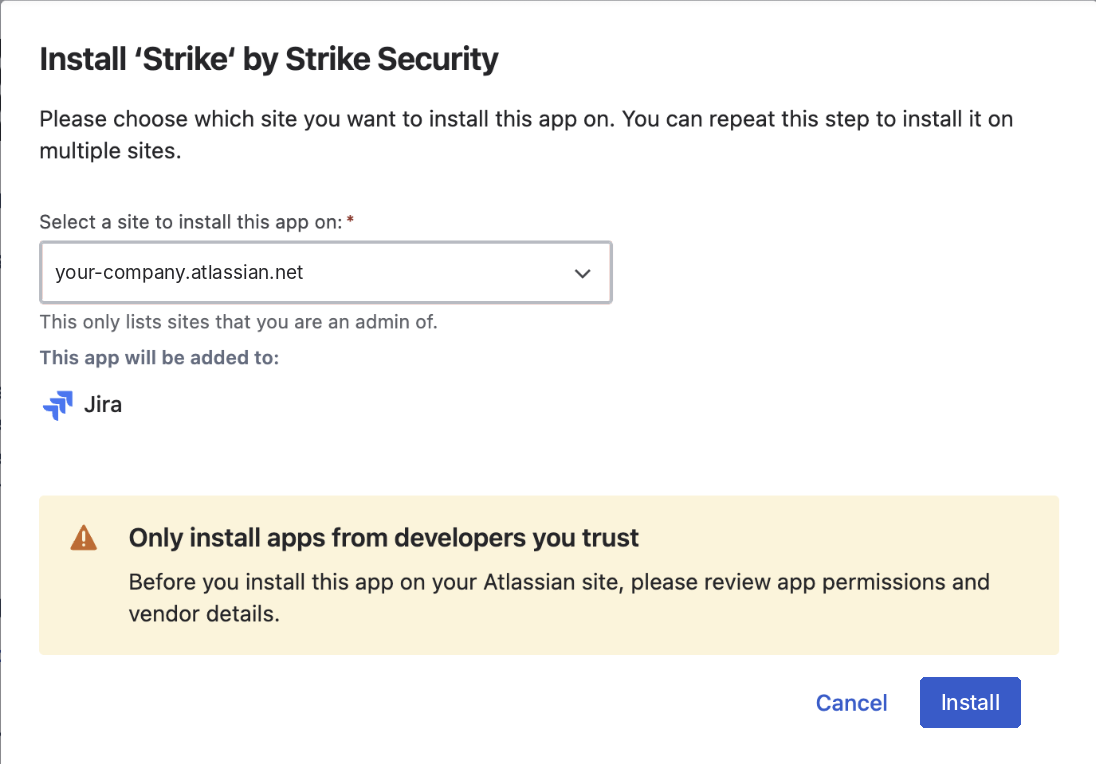This screenshot has height=764, width=1096.
Task: Select the 'Jira' product label
Action: [103, 405]
